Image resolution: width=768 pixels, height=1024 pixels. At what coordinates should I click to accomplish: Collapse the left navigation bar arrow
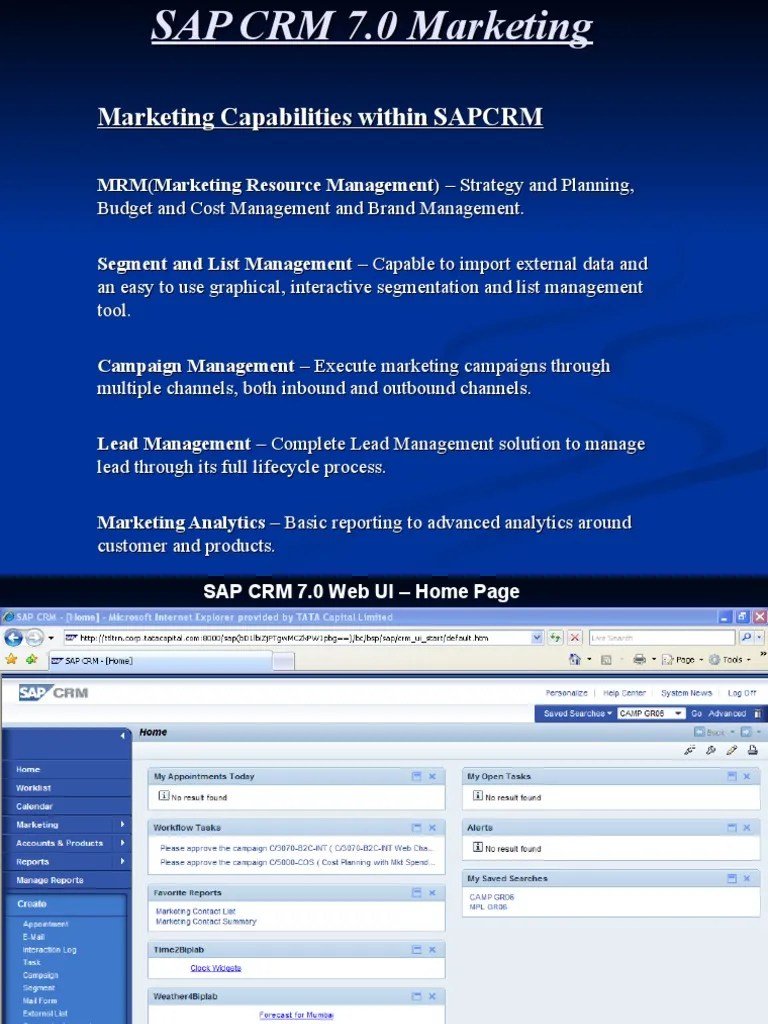click(x=122, y=736)
